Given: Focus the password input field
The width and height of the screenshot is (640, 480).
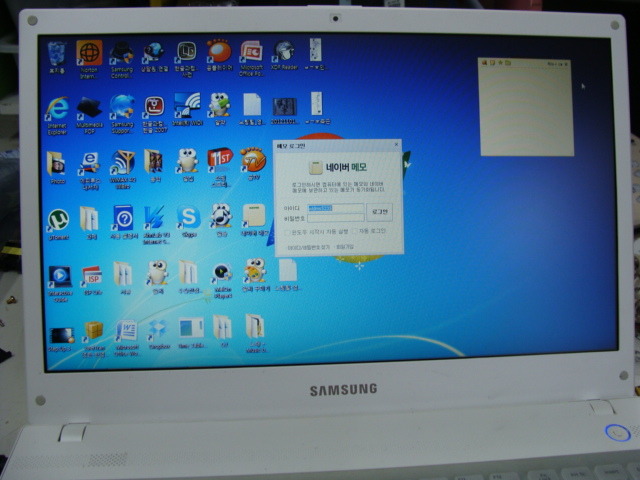Looking at the screenshot, I should coord(335,218).
